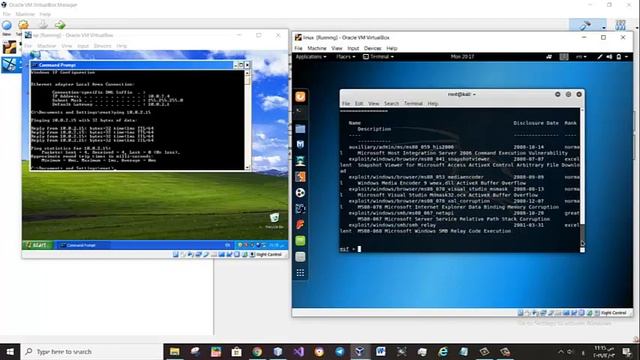Open Recycle Bin on XP desktop

pyautogui.click(x=274, y=220)
